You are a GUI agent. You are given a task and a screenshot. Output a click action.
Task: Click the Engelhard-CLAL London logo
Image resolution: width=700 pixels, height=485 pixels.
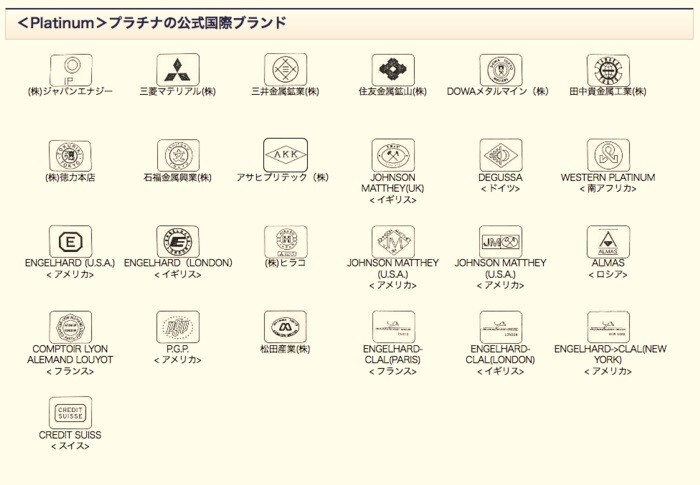pyautogui.click(x=500, y=327)
